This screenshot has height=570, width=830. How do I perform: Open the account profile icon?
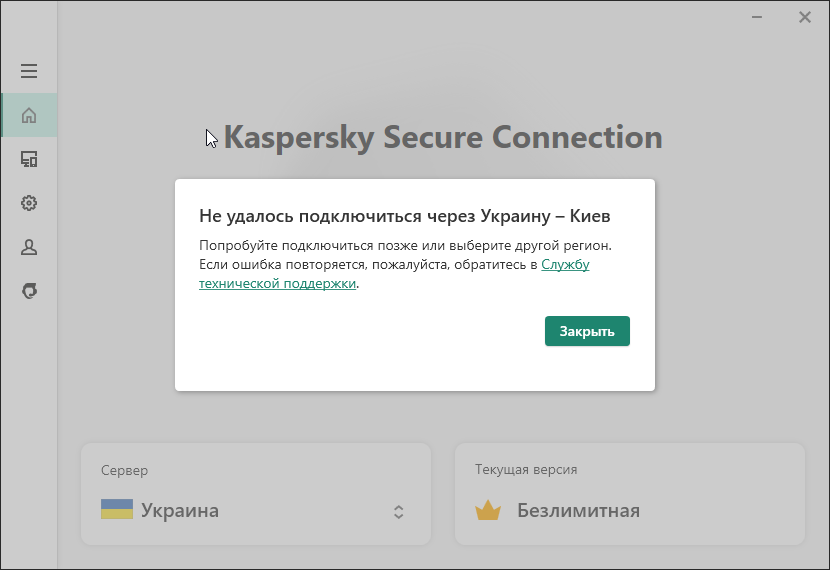pyautogui.click(x=29, y=247)
